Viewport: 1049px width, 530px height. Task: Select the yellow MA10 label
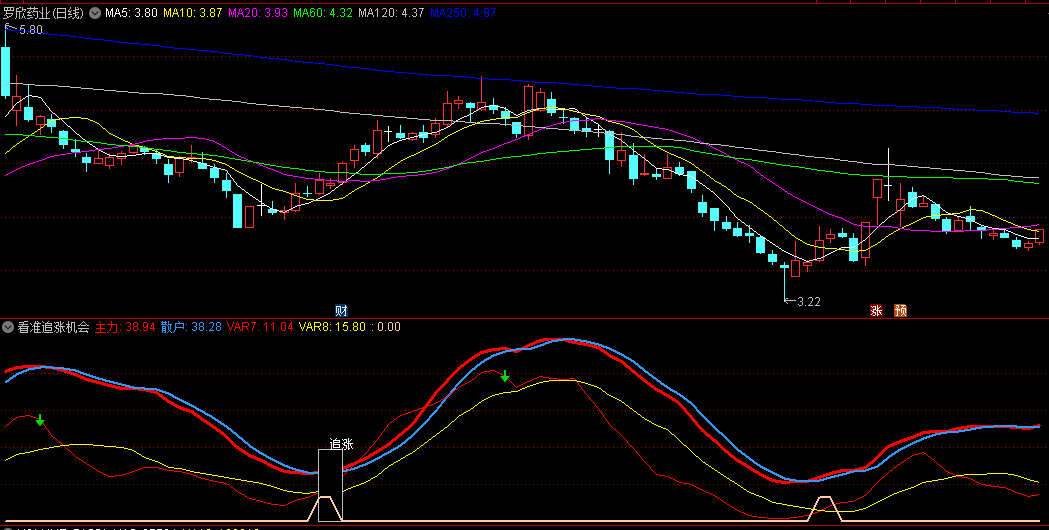point(193,14)
